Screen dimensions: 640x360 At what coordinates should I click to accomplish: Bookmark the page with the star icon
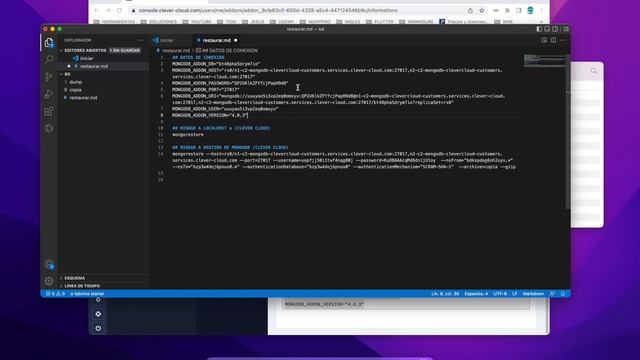pos(482,11)
